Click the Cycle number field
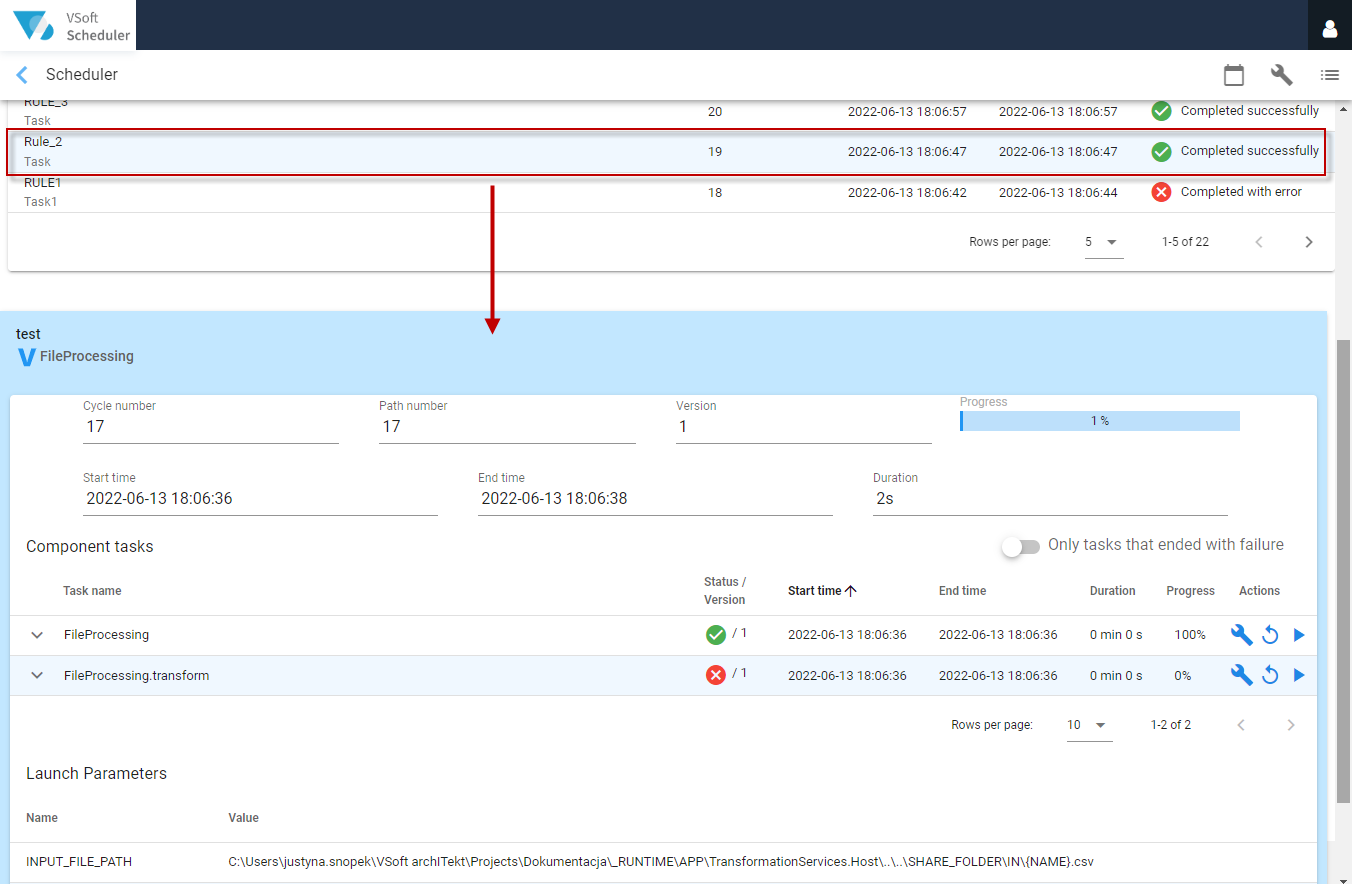Screen dimensions: 1352x884 point(211,427)
